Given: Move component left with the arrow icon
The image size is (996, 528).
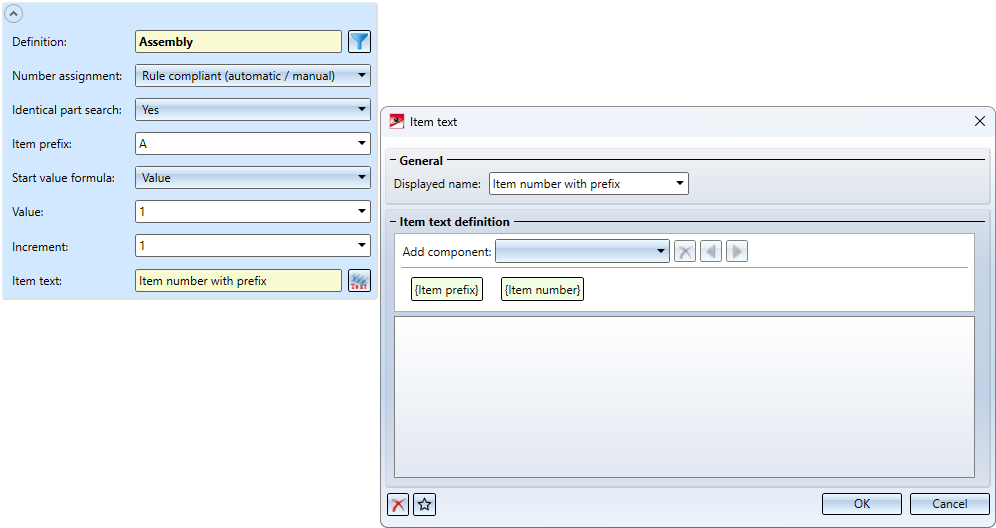Looking at the screenshot, I should (711, 252).
